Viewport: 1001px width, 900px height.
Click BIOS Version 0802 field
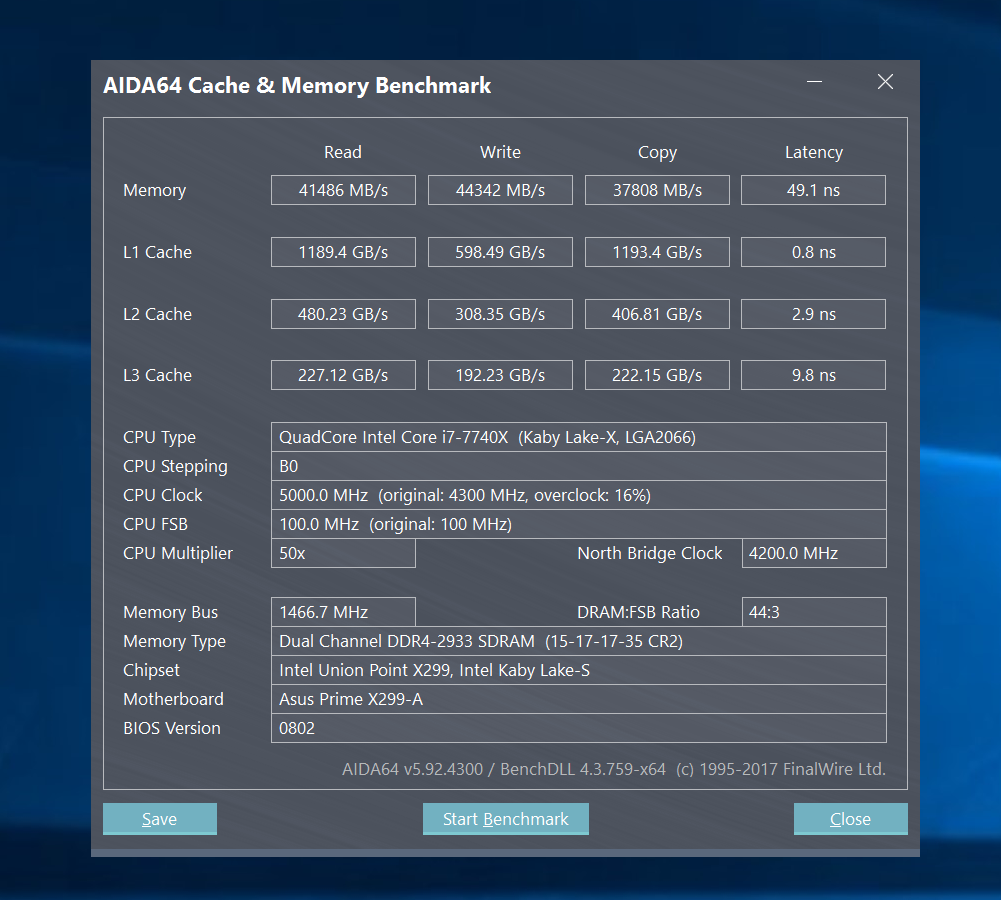coord(578,728)
